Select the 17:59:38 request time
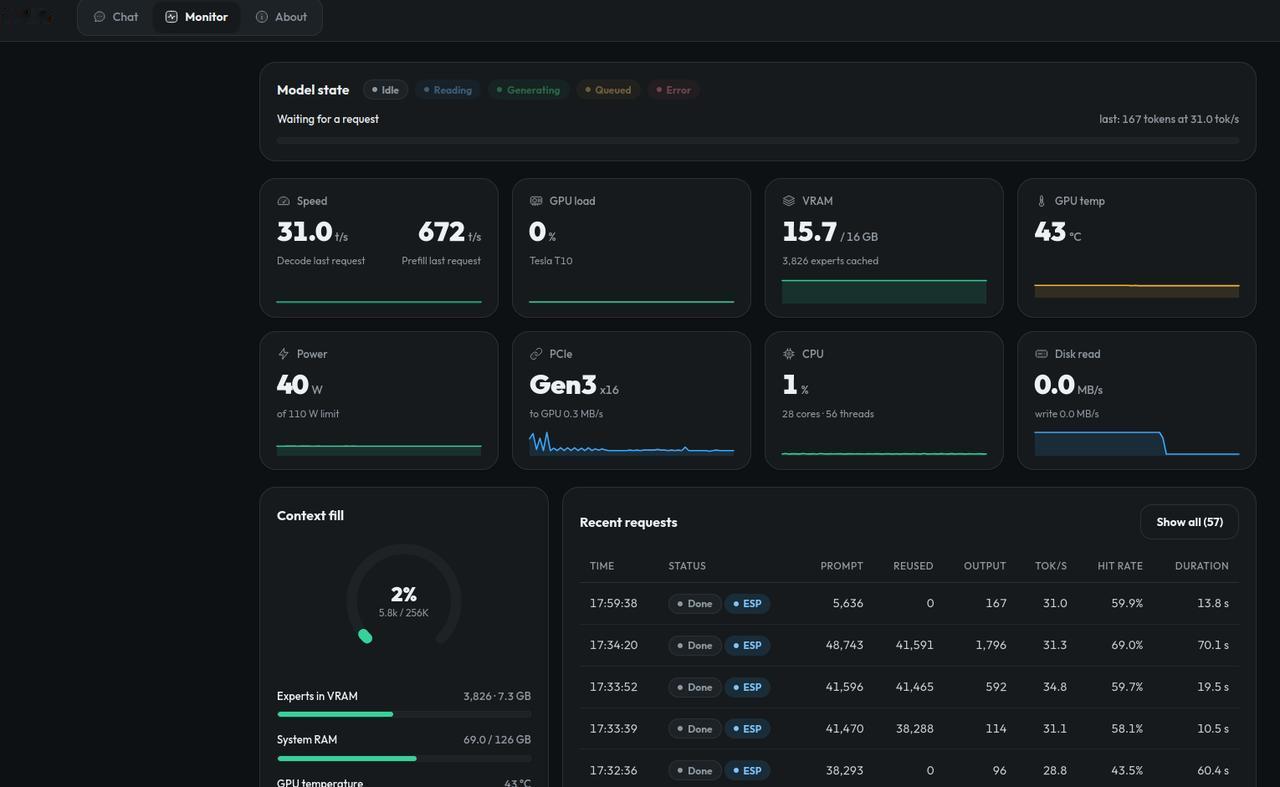 (614, 604)
